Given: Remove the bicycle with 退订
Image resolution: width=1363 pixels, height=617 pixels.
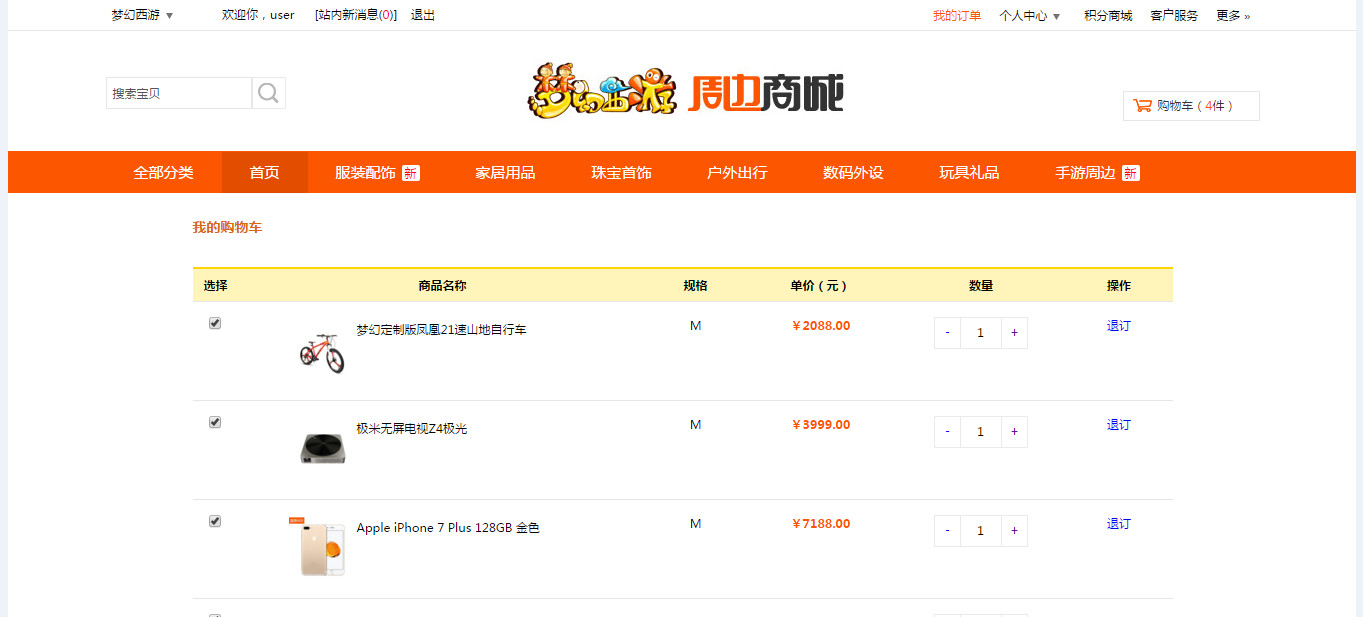Looking at the screenshot, I should coord(1118,326).
